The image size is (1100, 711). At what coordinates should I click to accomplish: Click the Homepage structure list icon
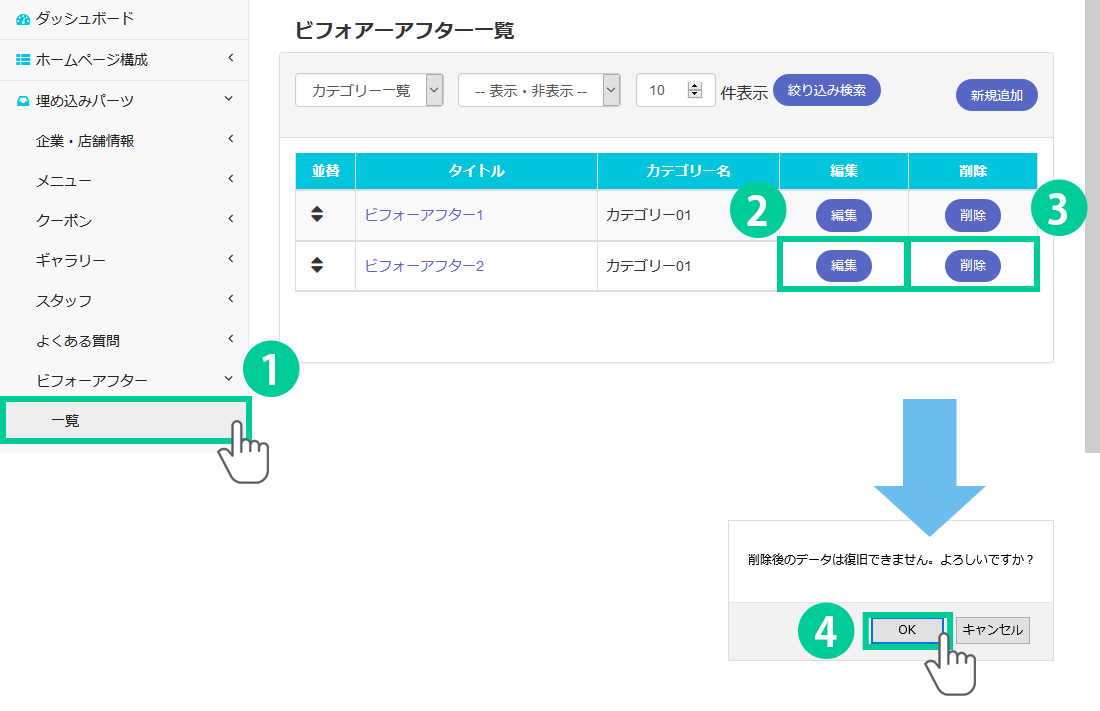coord(23,60)
